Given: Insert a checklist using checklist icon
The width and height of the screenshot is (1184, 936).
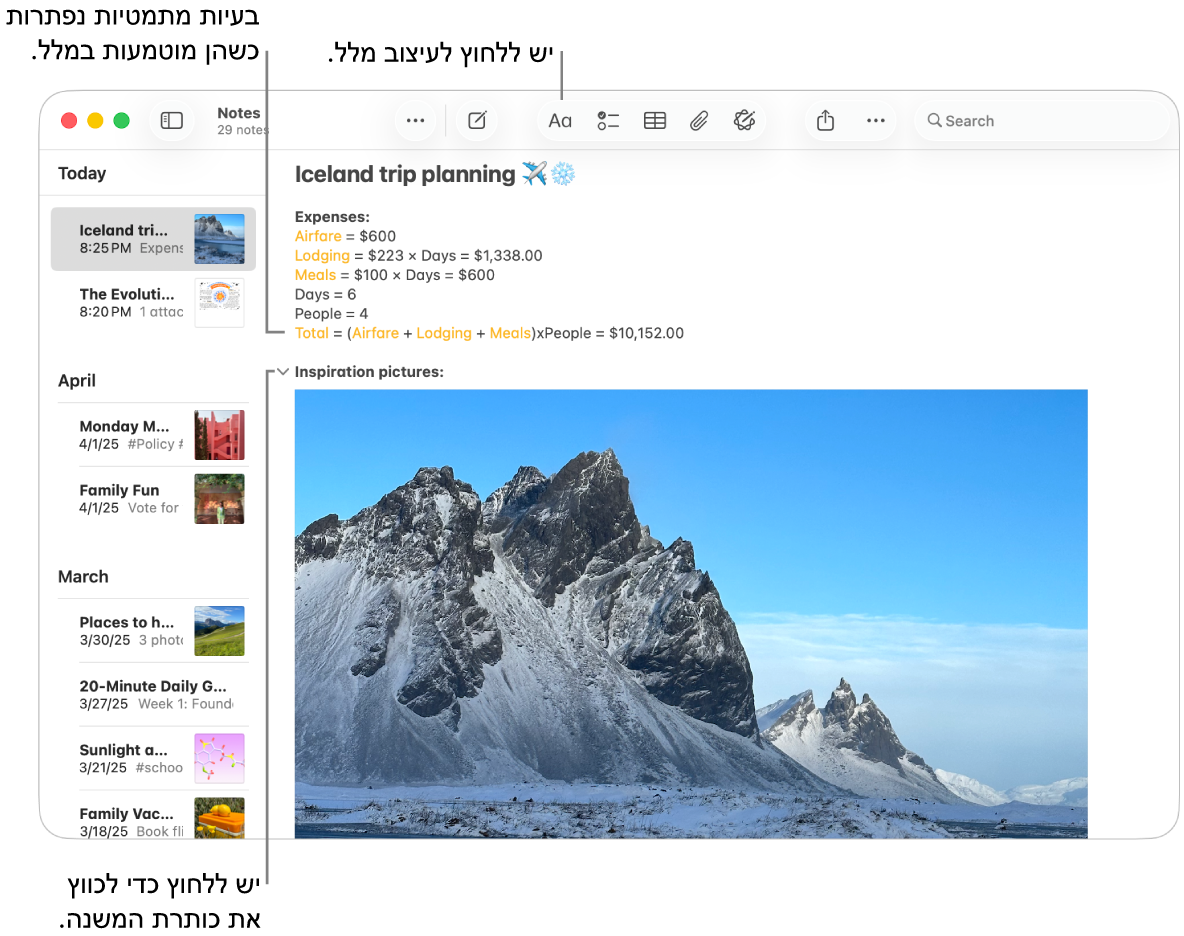Looking at the screenshot, I should coord(608,121).
